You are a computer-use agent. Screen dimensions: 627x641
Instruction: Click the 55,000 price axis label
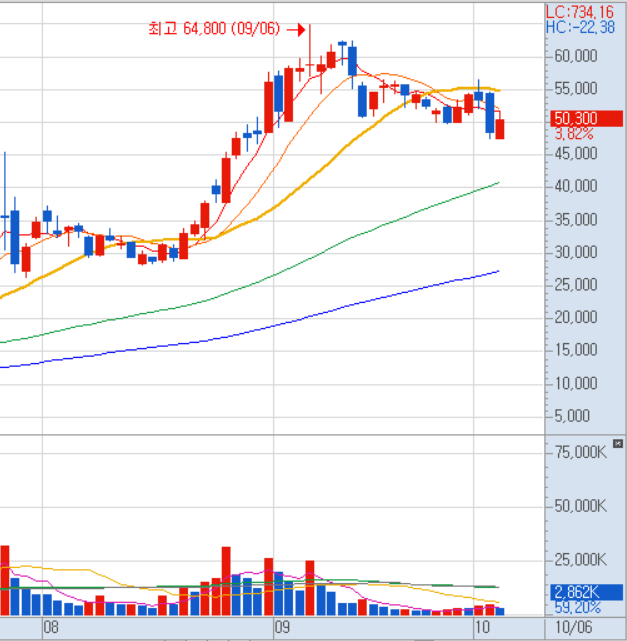tap(575, 89)
